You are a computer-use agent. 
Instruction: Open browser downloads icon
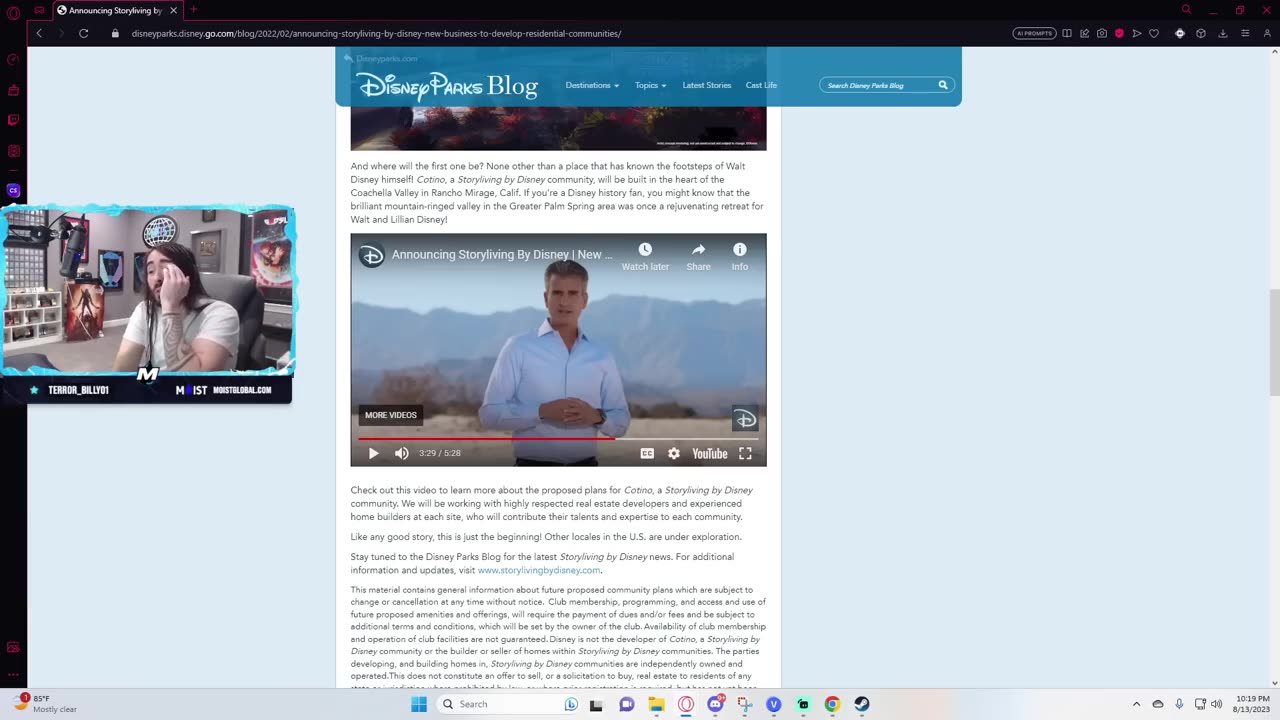[x=1222, y=33]
